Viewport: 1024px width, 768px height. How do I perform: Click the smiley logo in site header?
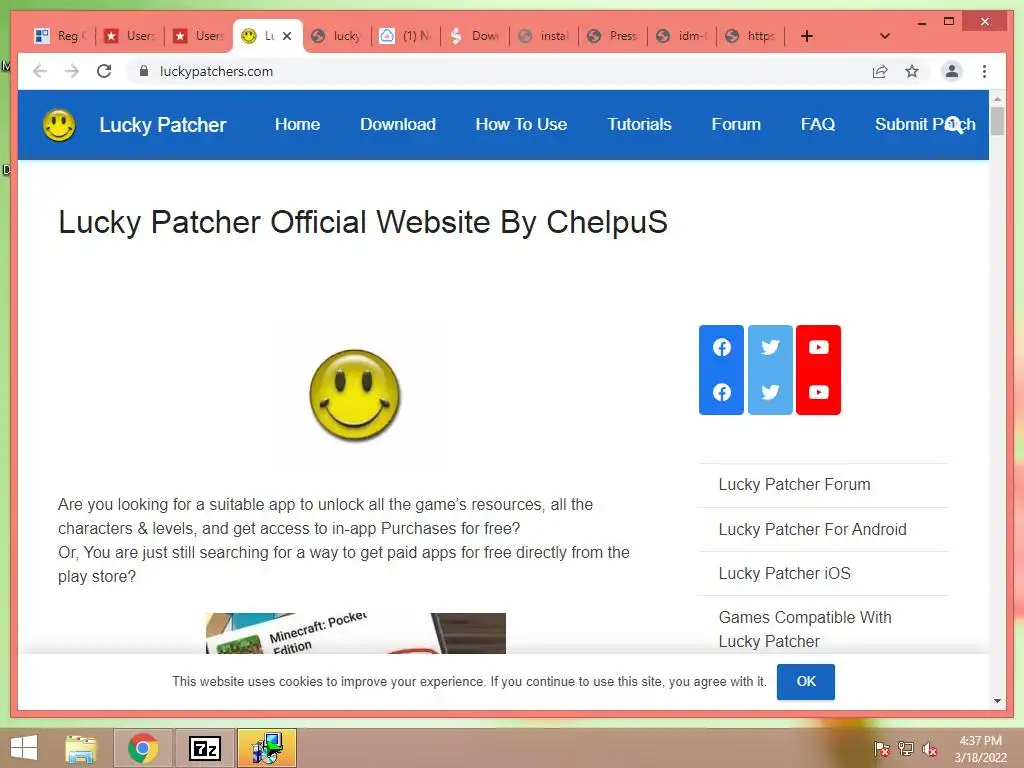59,125
